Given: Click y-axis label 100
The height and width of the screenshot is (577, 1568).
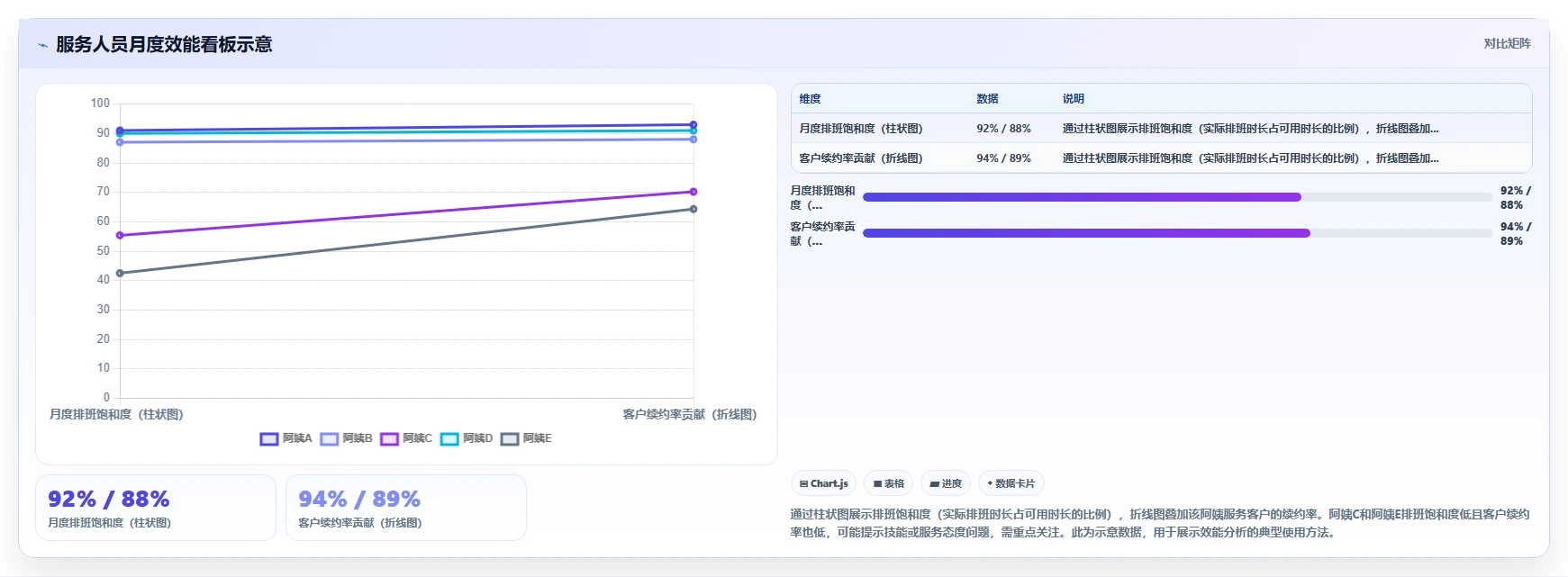Looking at the screenshot, I should 100,104.
